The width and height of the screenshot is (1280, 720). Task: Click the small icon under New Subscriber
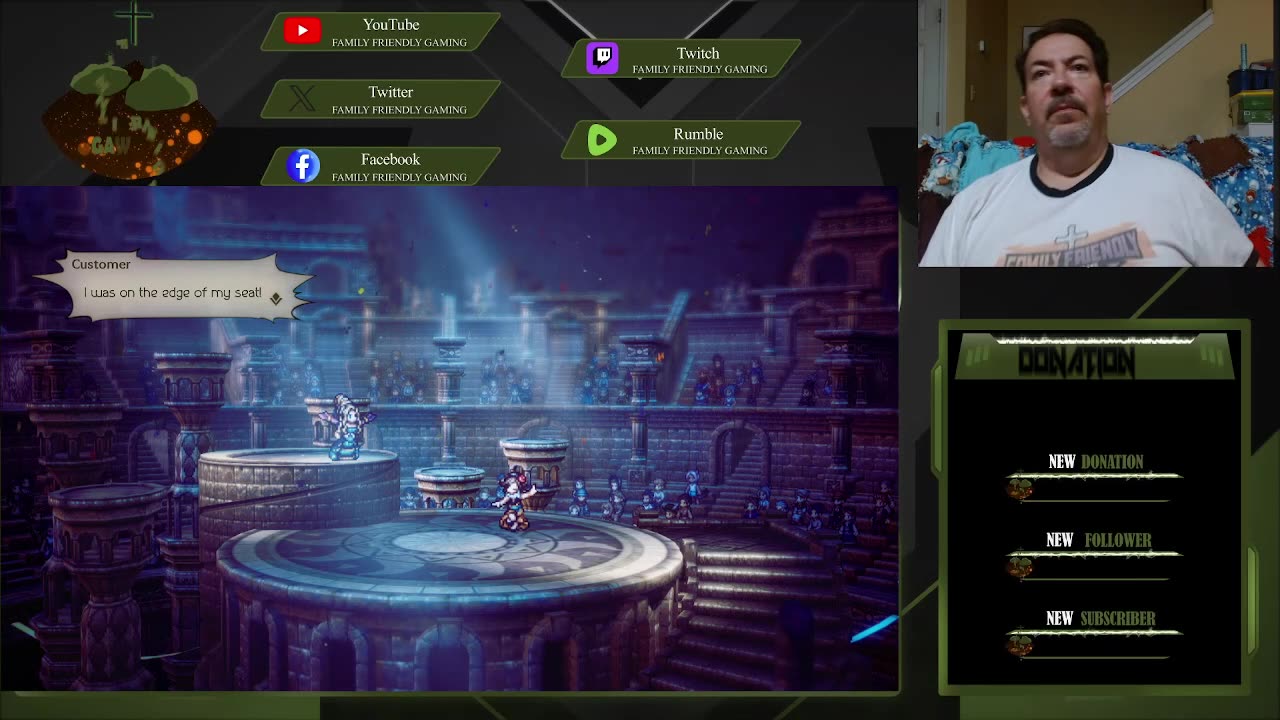pyautogui.click(x=1020, y=645)
